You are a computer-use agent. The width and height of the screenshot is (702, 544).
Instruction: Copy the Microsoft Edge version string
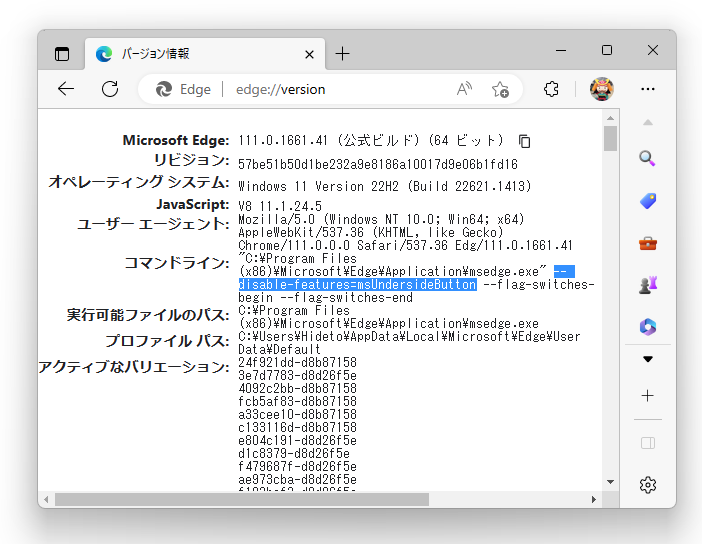click(x=524, y=141)
